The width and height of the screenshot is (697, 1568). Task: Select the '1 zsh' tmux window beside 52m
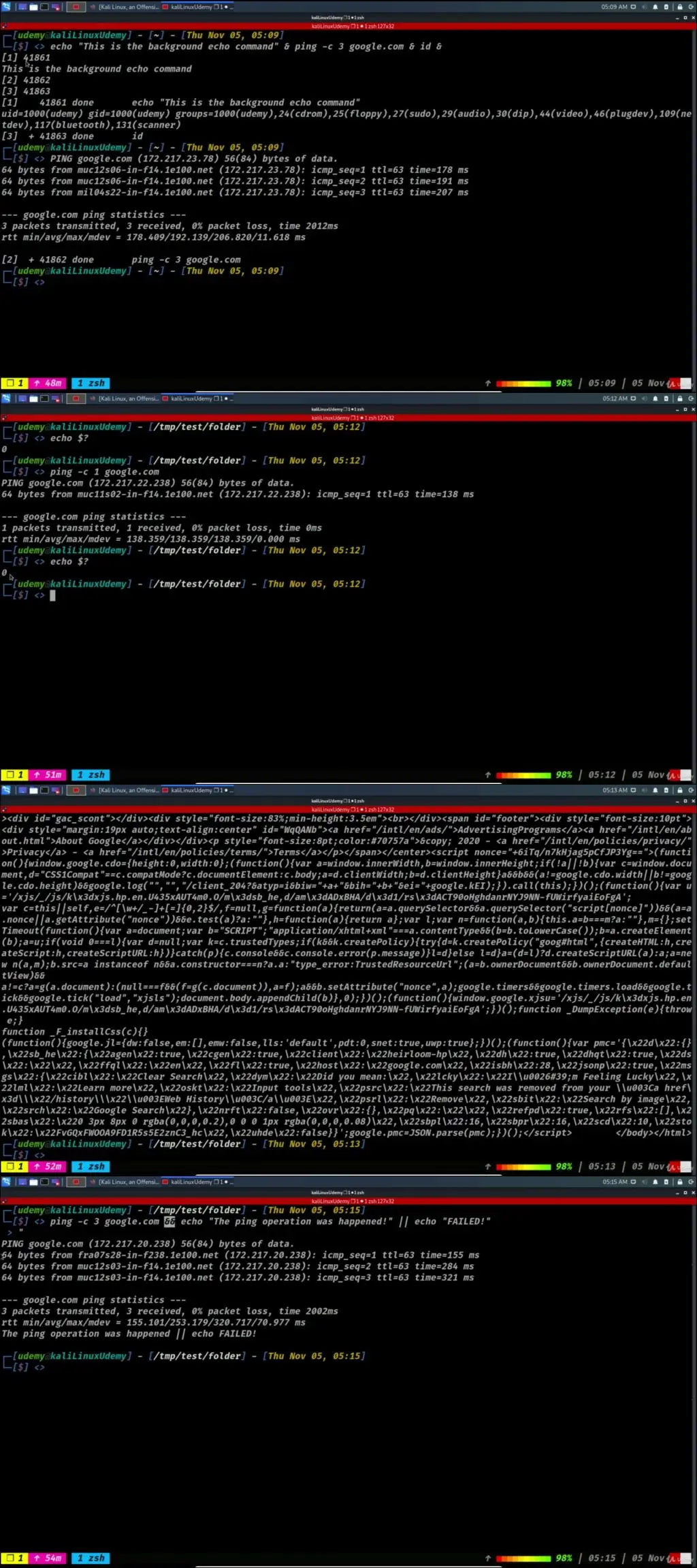pos(91,1167)
